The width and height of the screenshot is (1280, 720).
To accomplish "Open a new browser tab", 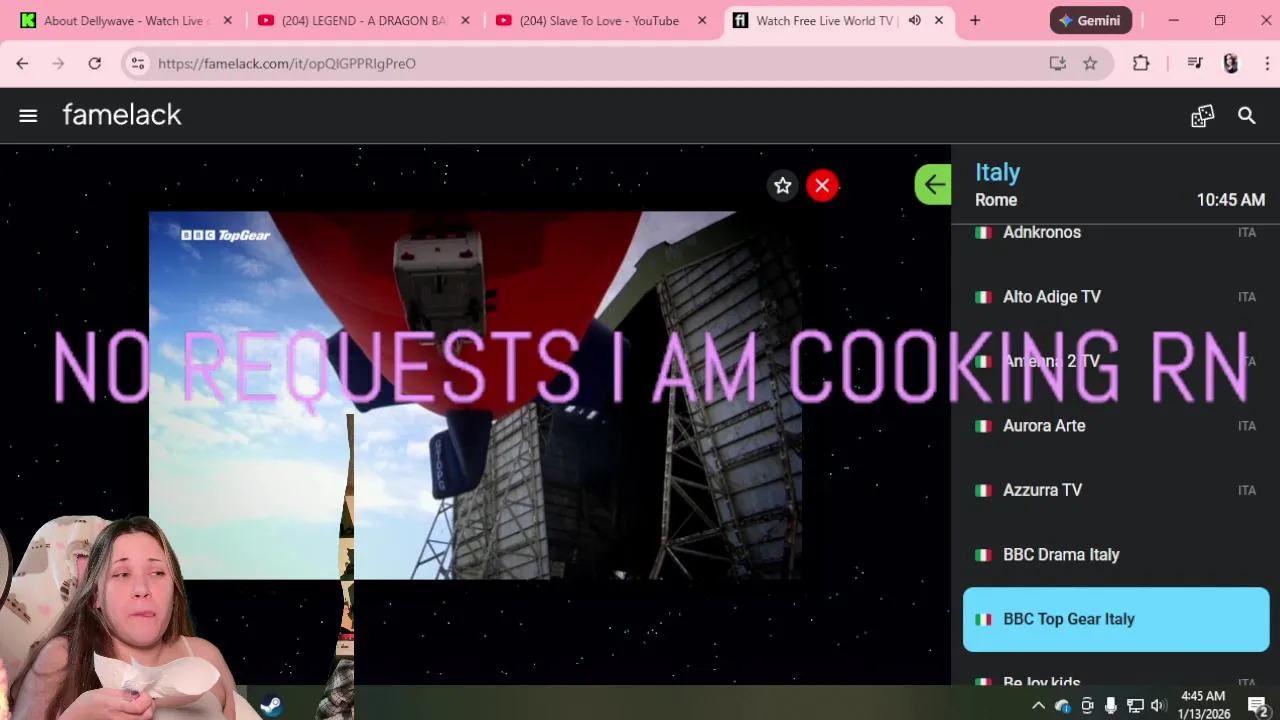I will coord(975,20).
